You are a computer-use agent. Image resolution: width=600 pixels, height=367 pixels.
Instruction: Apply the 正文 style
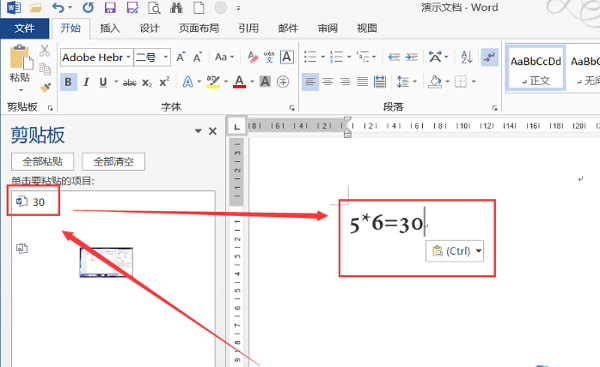click(x=536, y=68)
